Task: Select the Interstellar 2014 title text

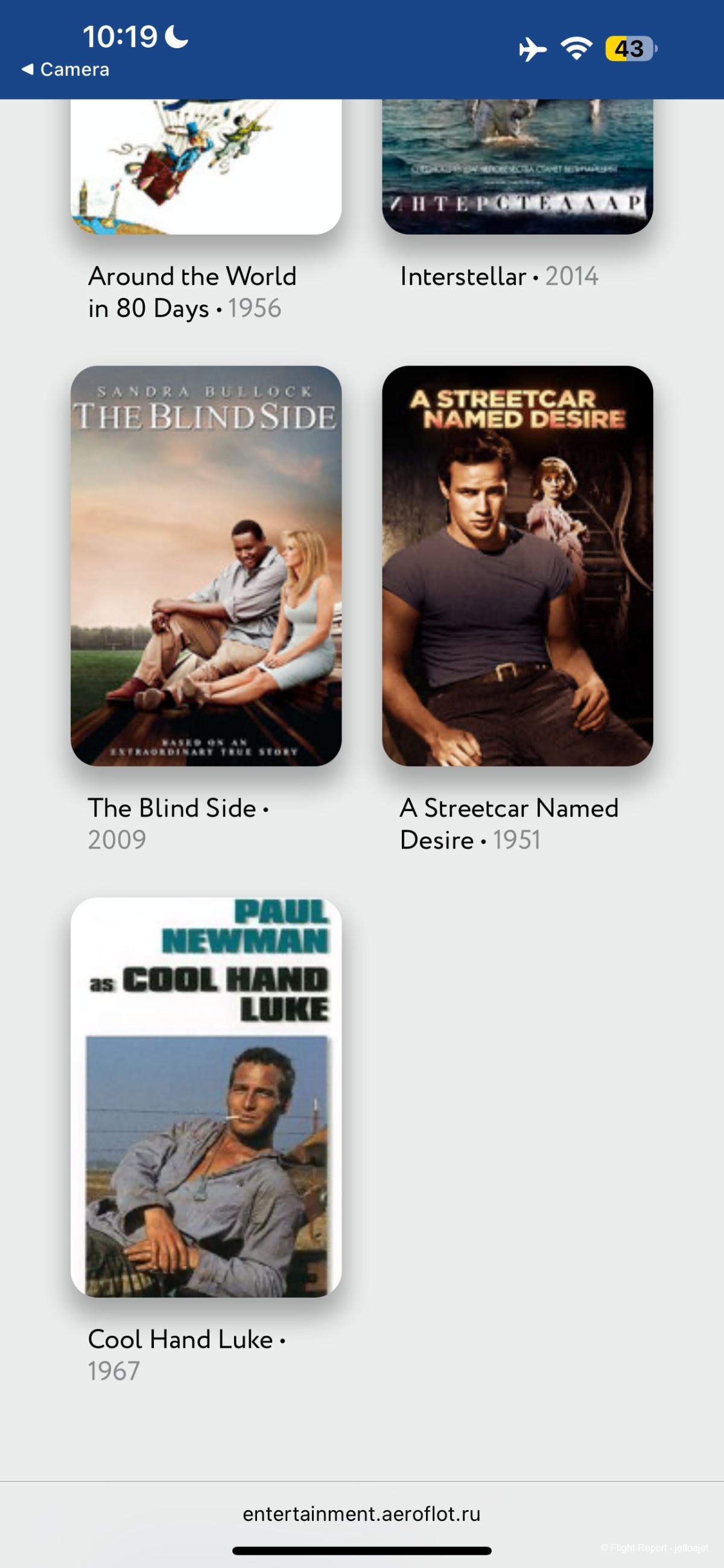Action: [x=500, y=276]
